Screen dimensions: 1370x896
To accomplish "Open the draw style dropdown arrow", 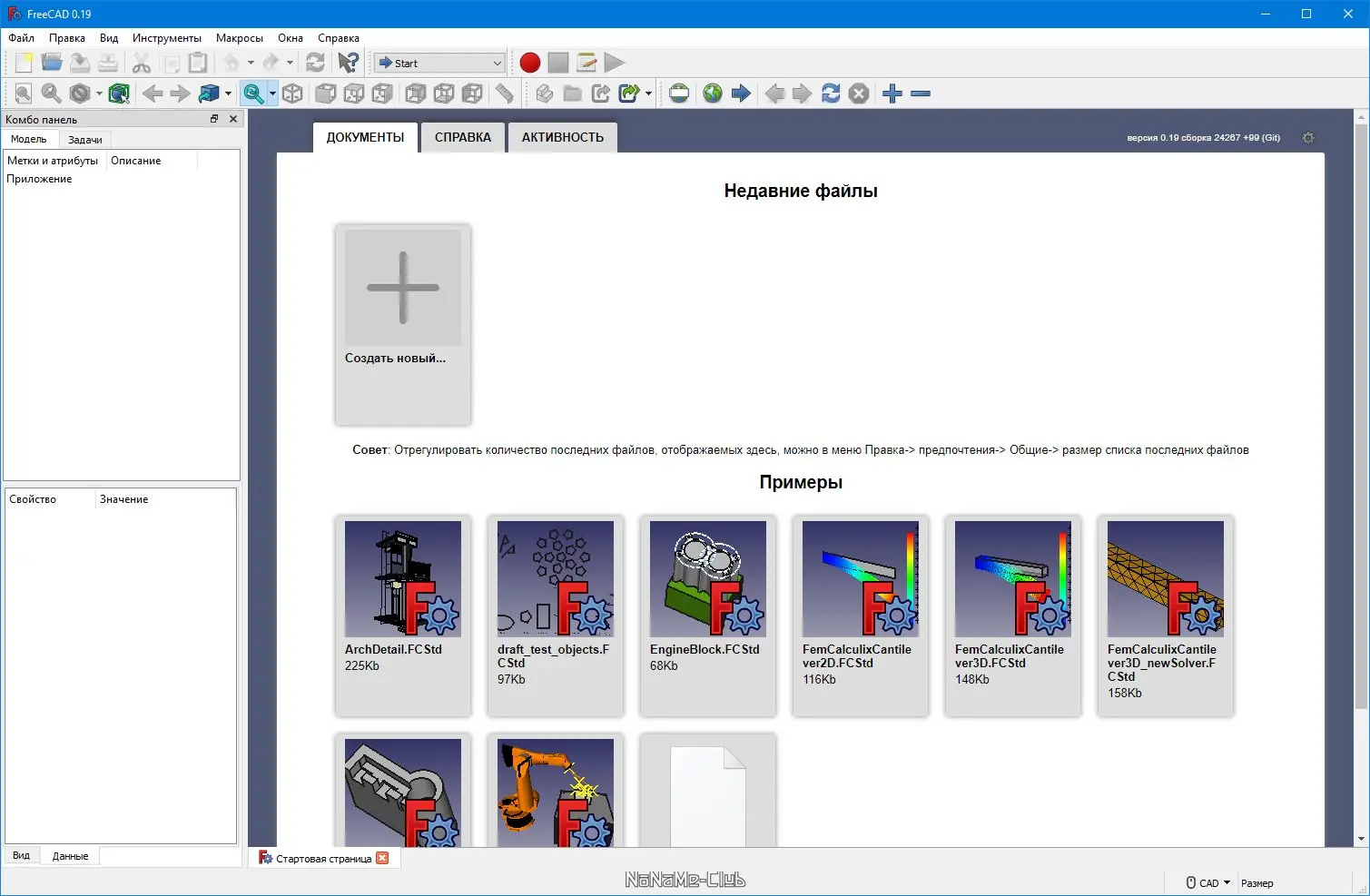I will (99, 94).
